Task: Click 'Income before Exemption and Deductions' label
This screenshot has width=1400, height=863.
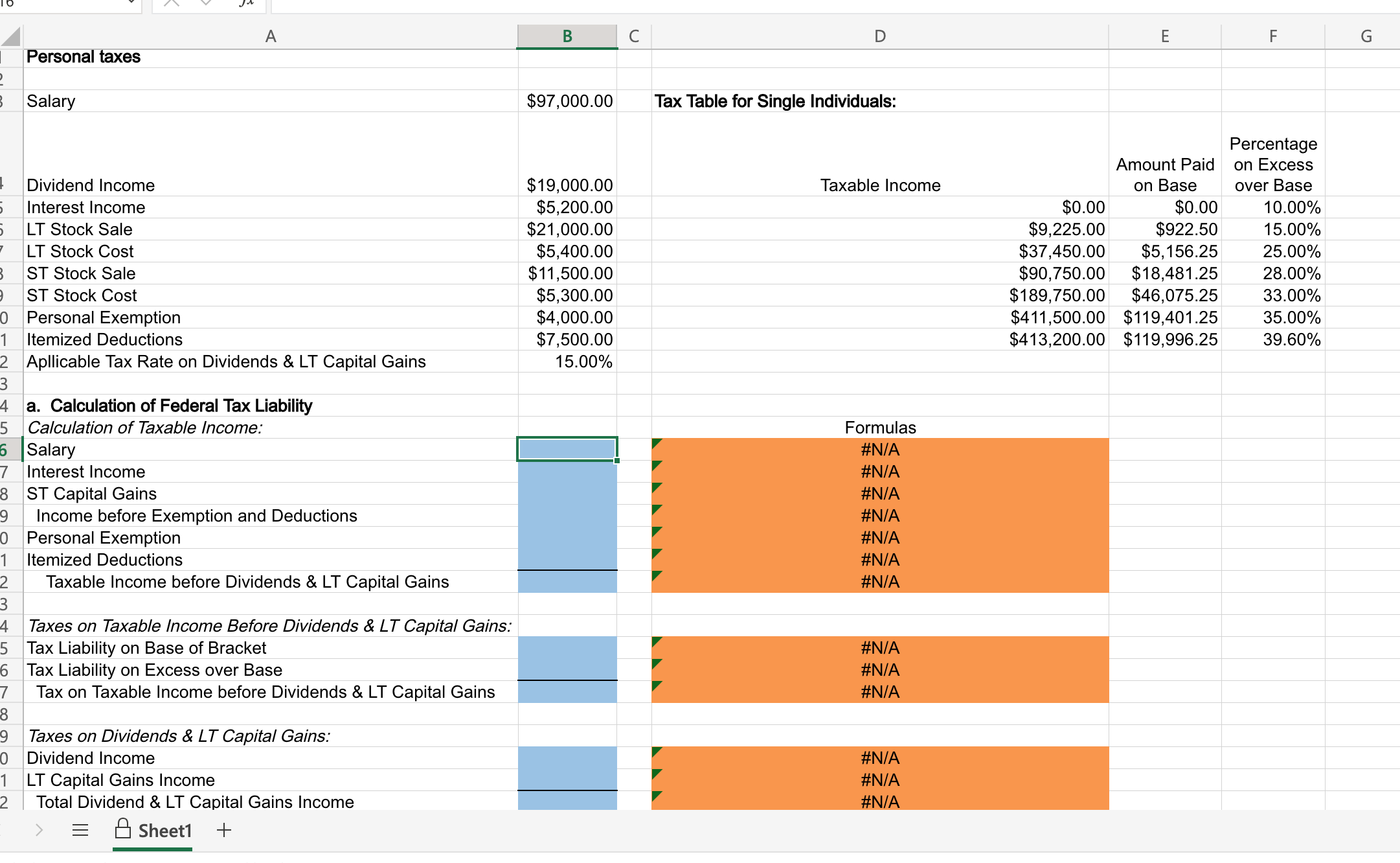Action: click(196, 516)
